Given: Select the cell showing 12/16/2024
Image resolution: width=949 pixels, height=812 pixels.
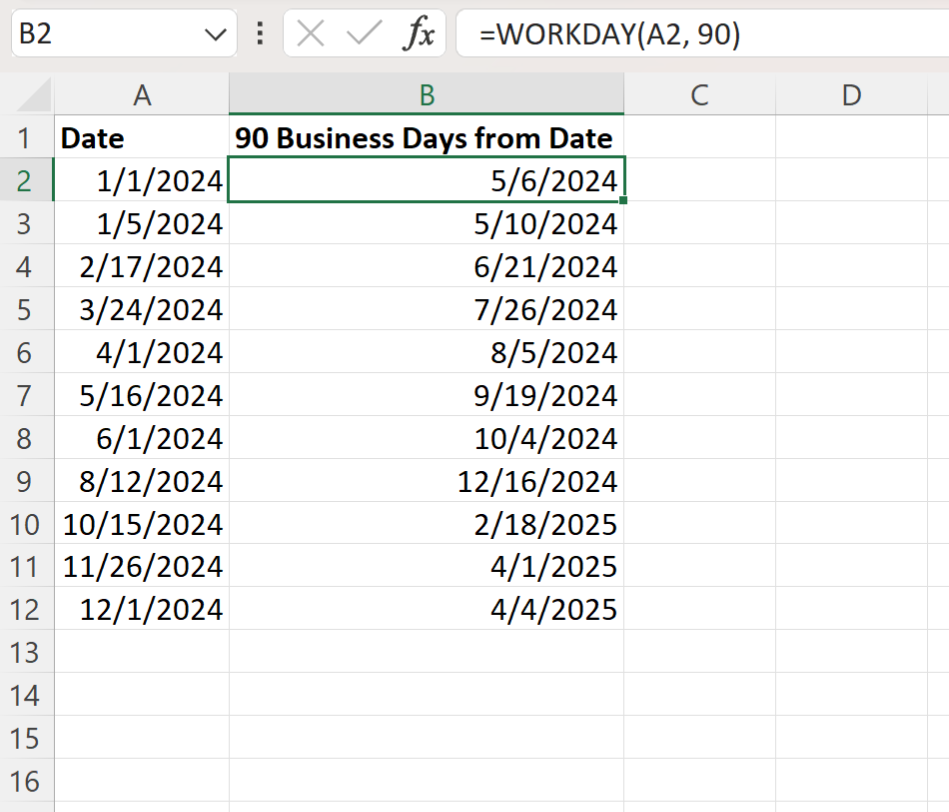Looking at the screenshot, I should point(426,481).
